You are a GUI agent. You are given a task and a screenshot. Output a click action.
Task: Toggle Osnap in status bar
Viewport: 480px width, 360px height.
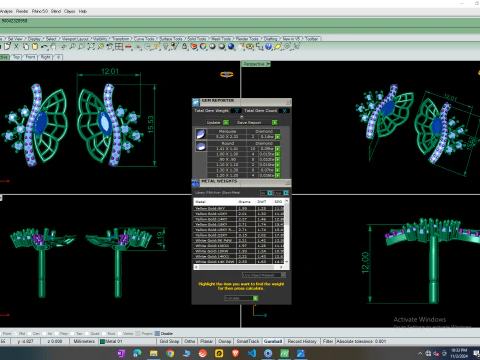tap(224, 341)
